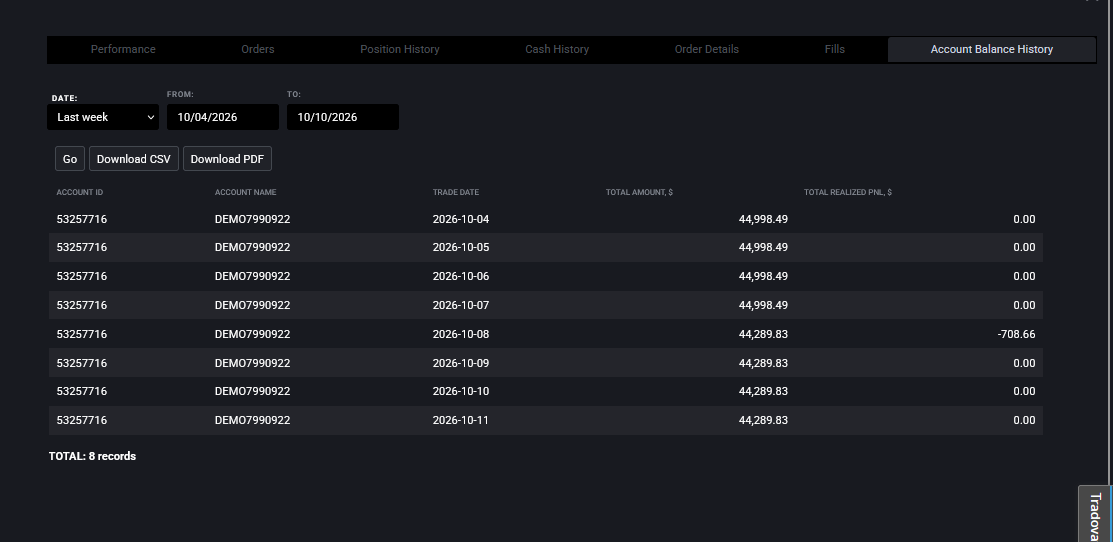This screenshot has height=542, width=1113.
Task: Open the Orders tab
Action: pos(258,50)
